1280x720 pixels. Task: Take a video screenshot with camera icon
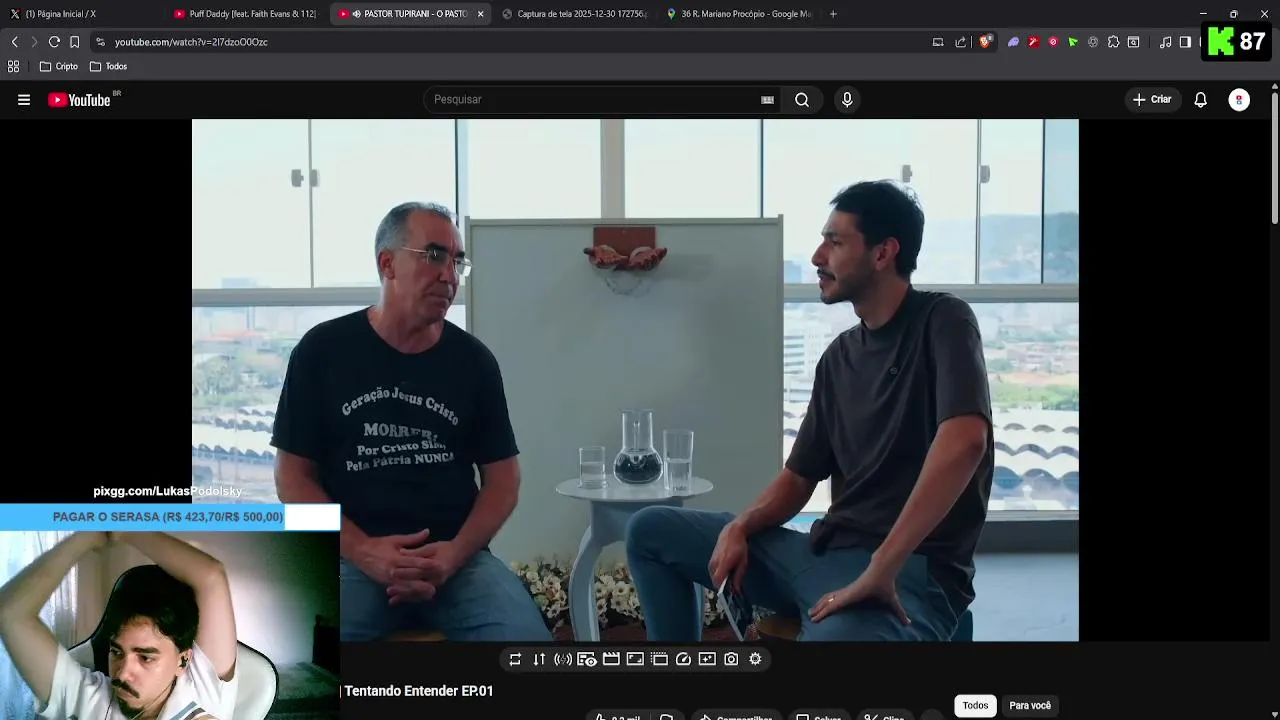(x=731, y=659)
